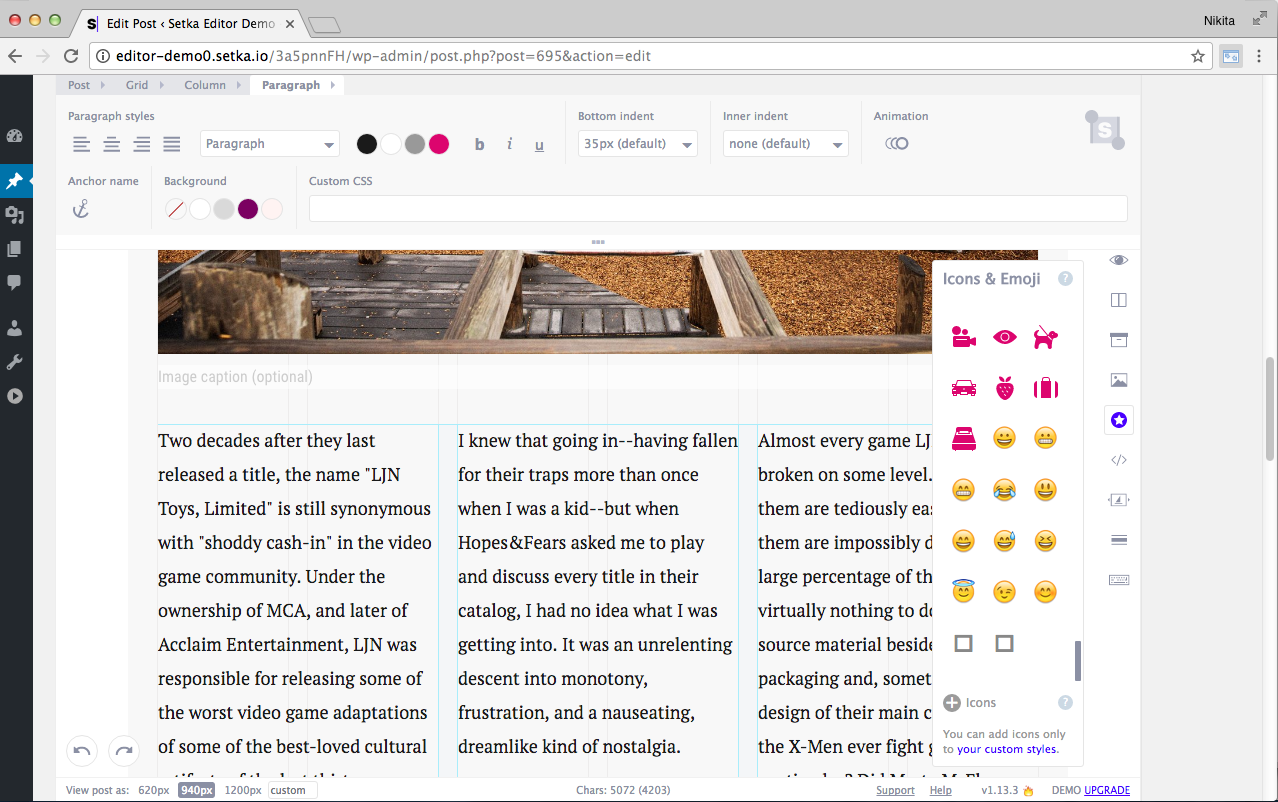
Task: Select the Grid breadcrumb item
Action: 136,85
